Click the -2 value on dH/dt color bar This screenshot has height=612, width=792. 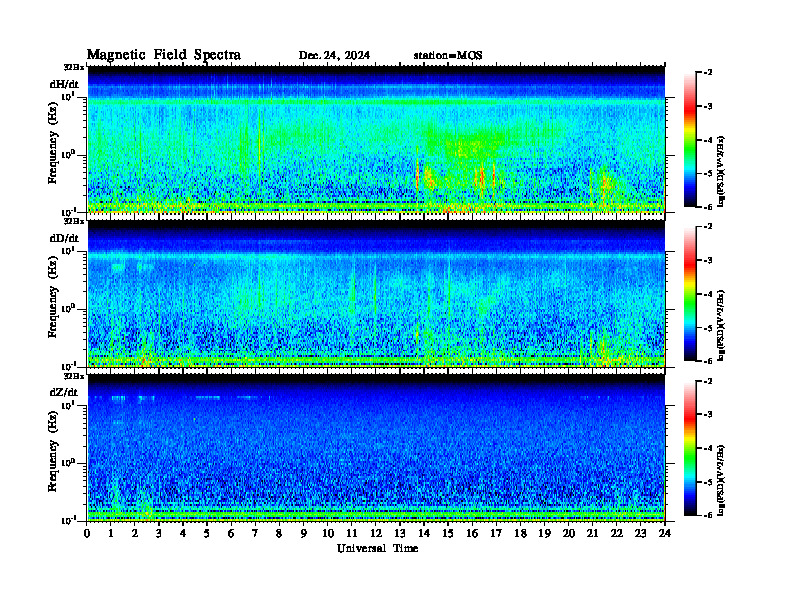(708, 73)
